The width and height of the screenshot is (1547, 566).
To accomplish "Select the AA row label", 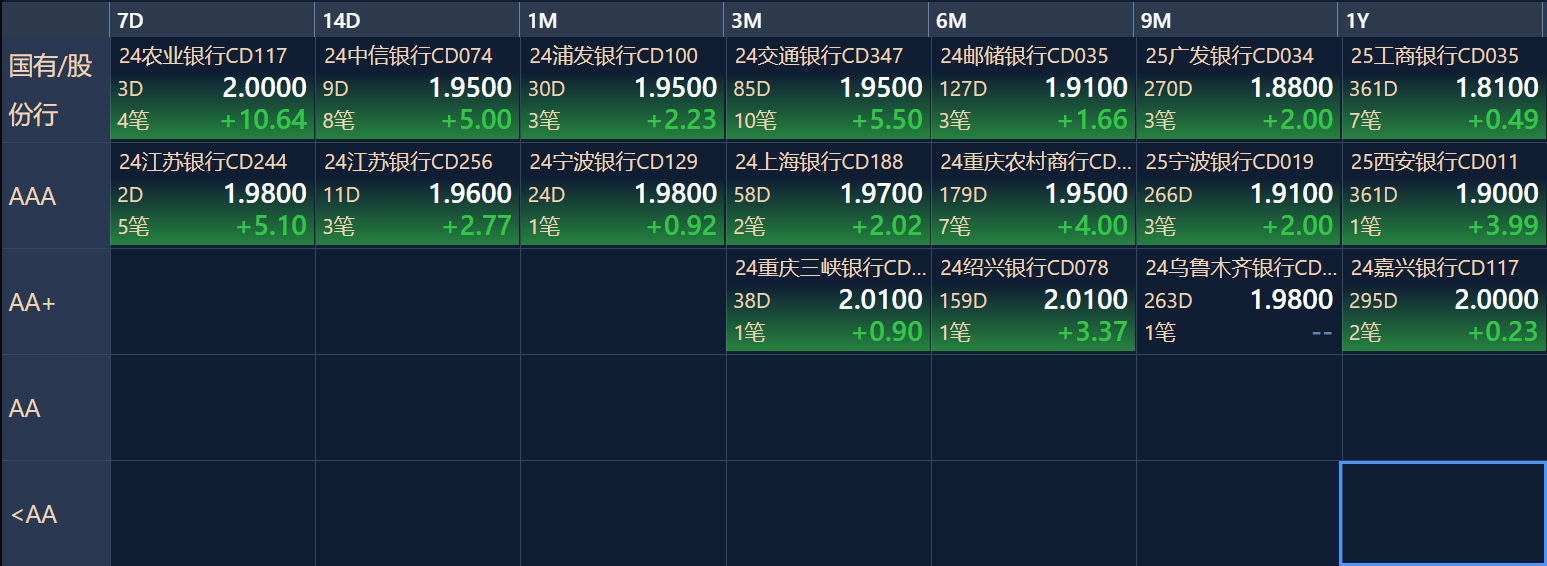I will pyautogui.click(x=55, y=408).
